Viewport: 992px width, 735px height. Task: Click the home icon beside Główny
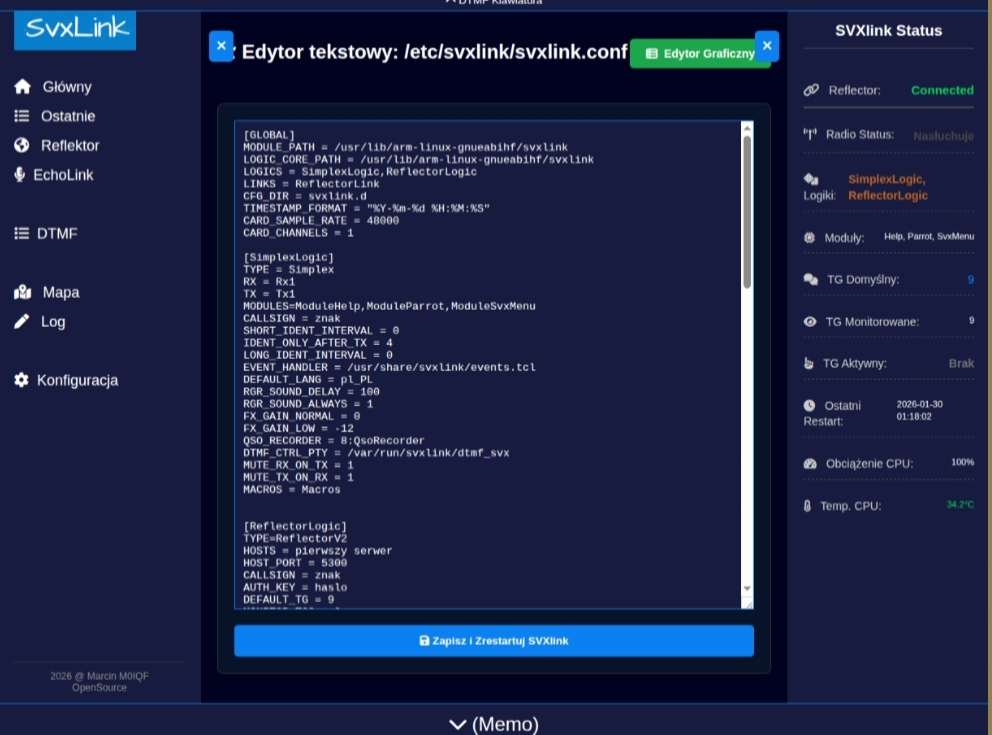coord(22,87)
